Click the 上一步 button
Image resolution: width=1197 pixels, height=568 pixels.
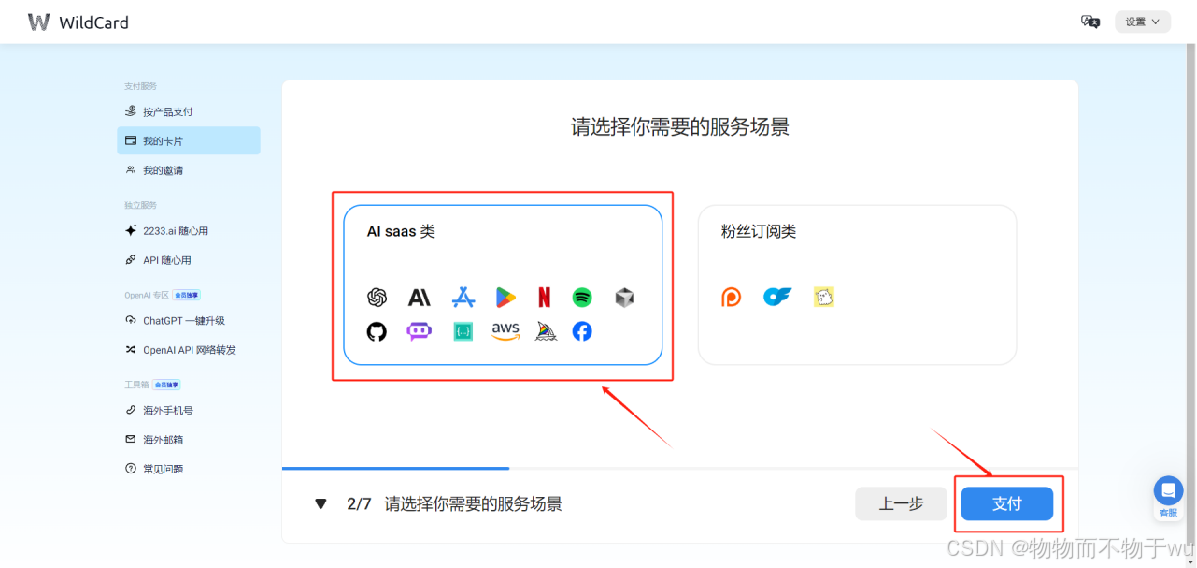click(x=901, y=504)
